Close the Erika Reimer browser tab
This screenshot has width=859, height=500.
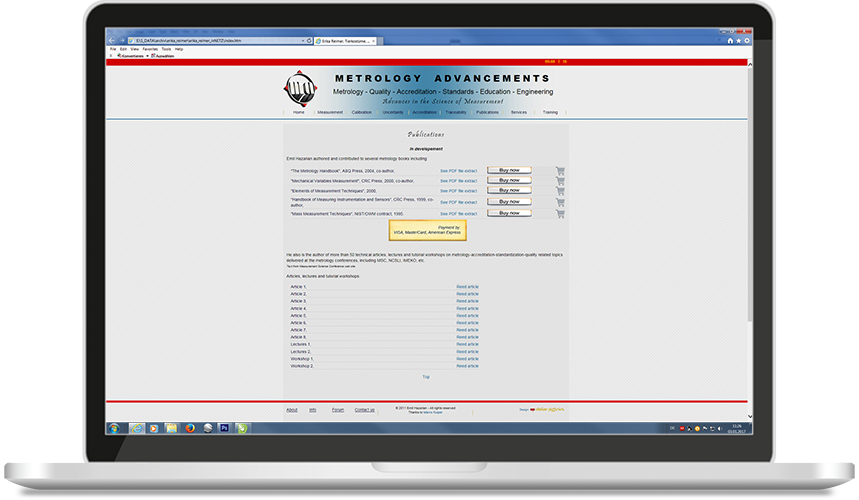tap(374, 41)
